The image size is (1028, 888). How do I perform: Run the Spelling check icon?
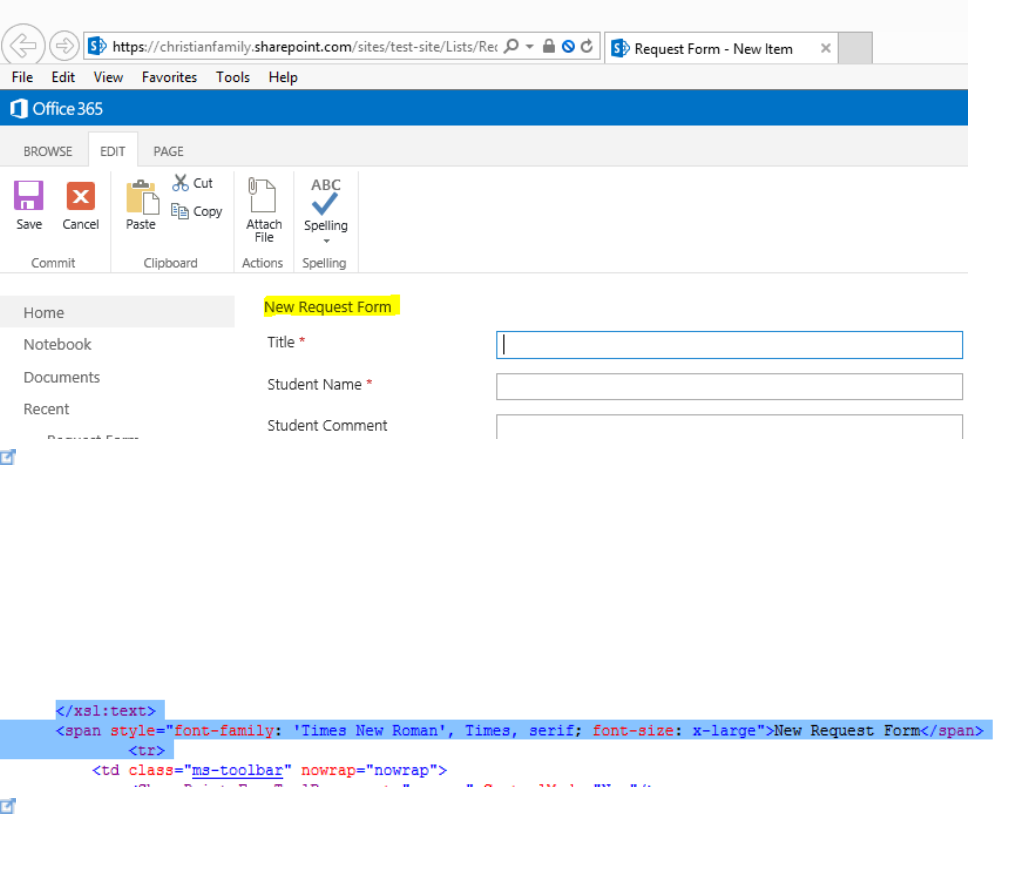coord(325,197)
